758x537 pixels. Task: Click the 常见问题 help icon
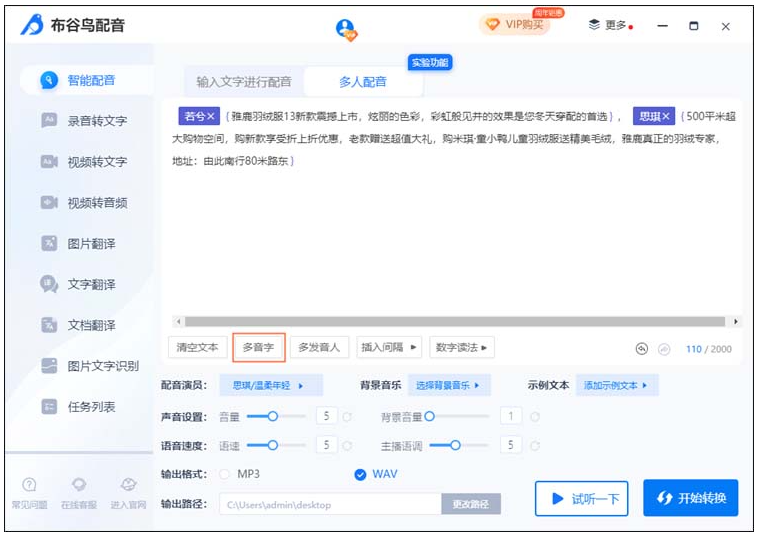[30, 485]
